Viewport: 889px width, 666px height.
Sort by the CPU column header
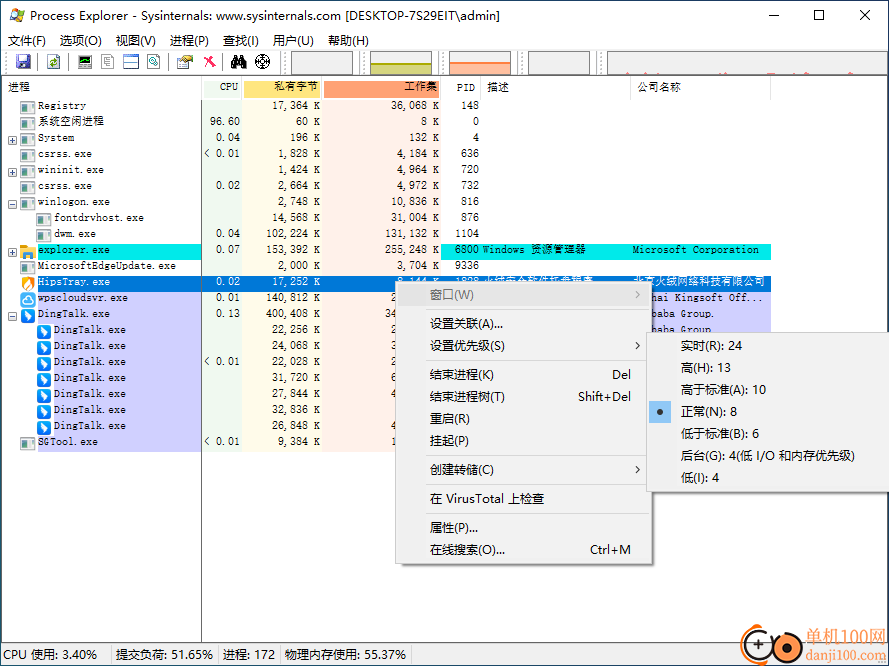(223, 87)
